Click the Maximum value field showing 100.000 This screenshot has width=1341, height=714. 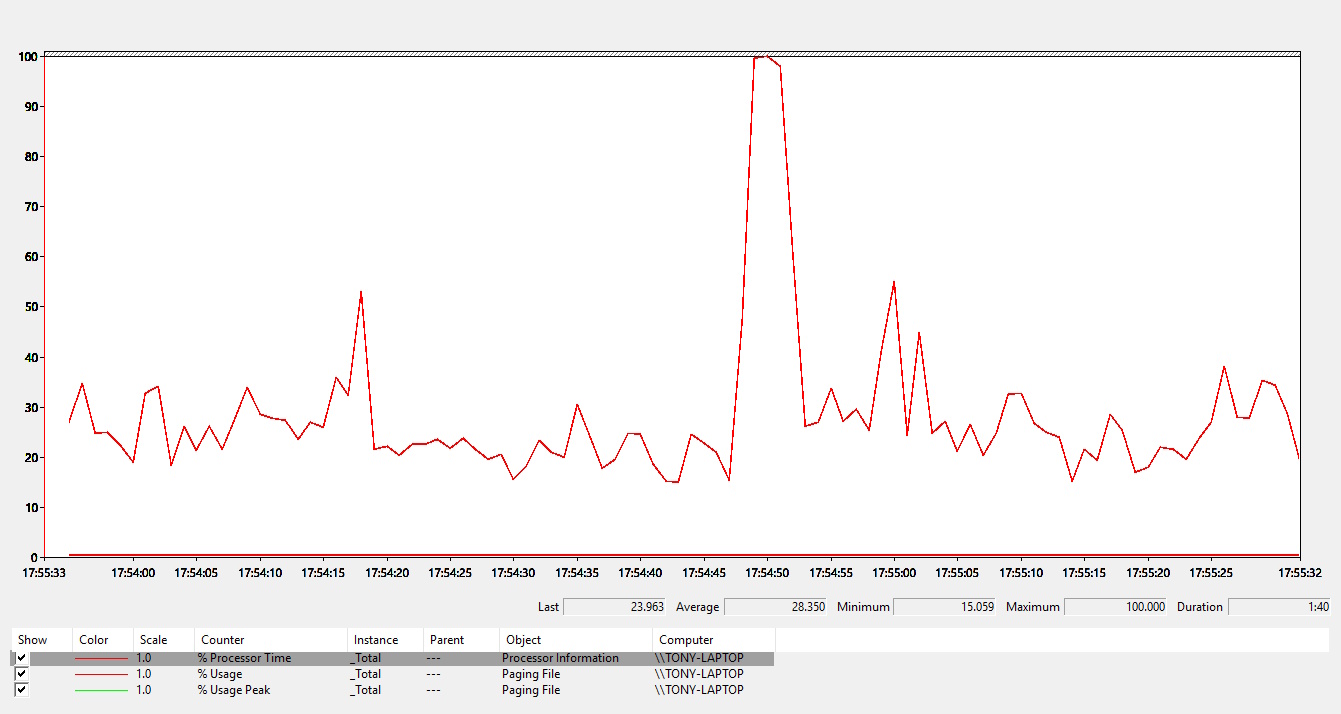point(1115,607)
